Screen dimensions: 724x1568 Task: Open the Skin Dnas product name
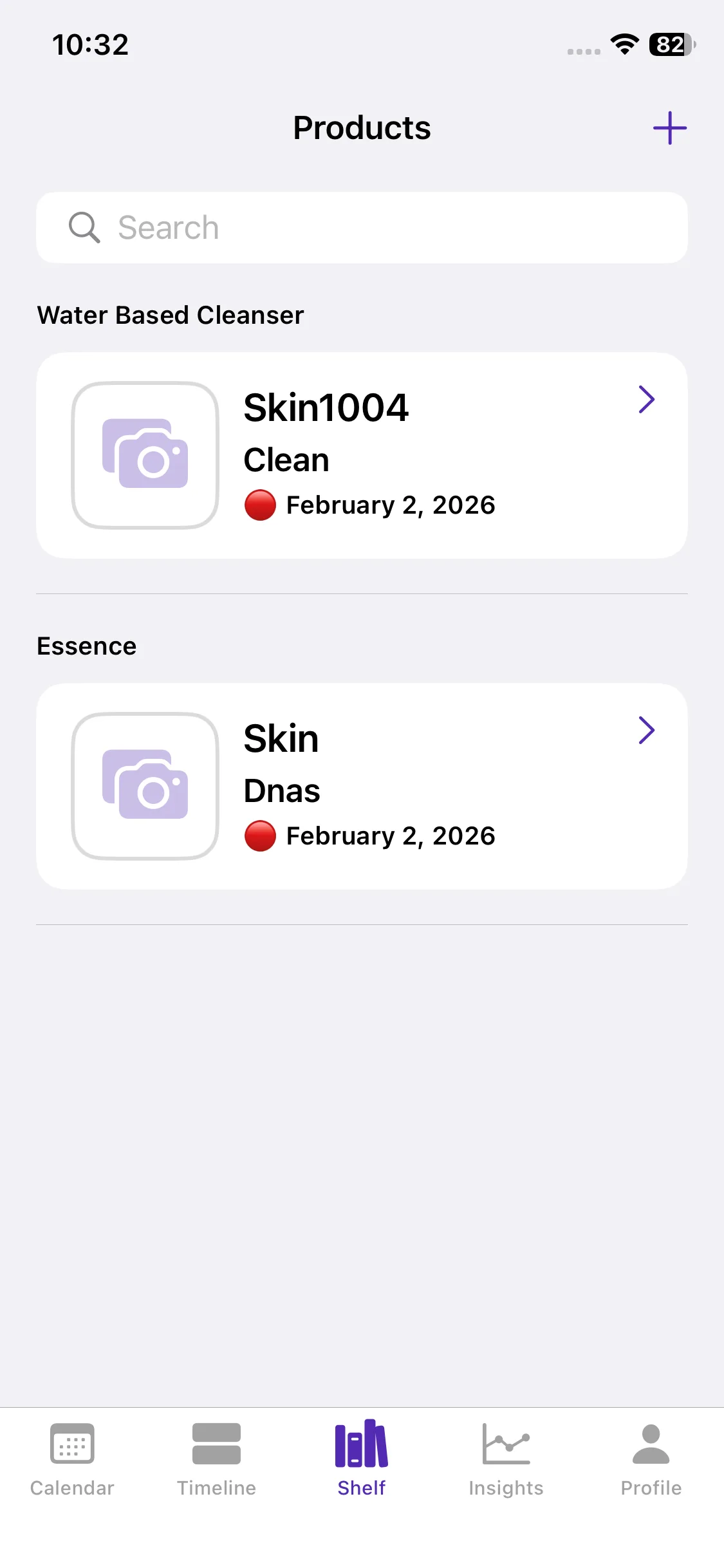[281, 739]
